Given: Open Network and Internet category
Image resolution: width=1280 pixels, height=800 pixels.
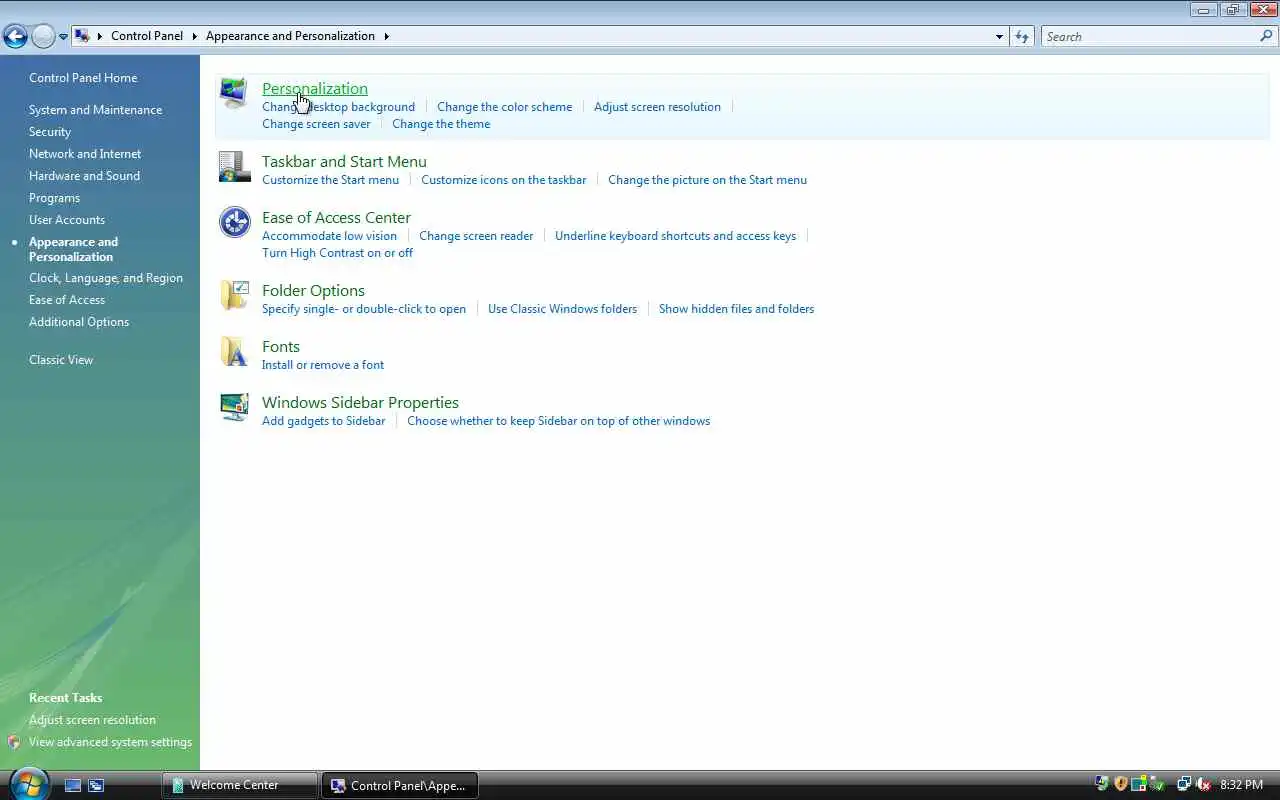Looking at the screenshot, I should [x=85, y=154].
